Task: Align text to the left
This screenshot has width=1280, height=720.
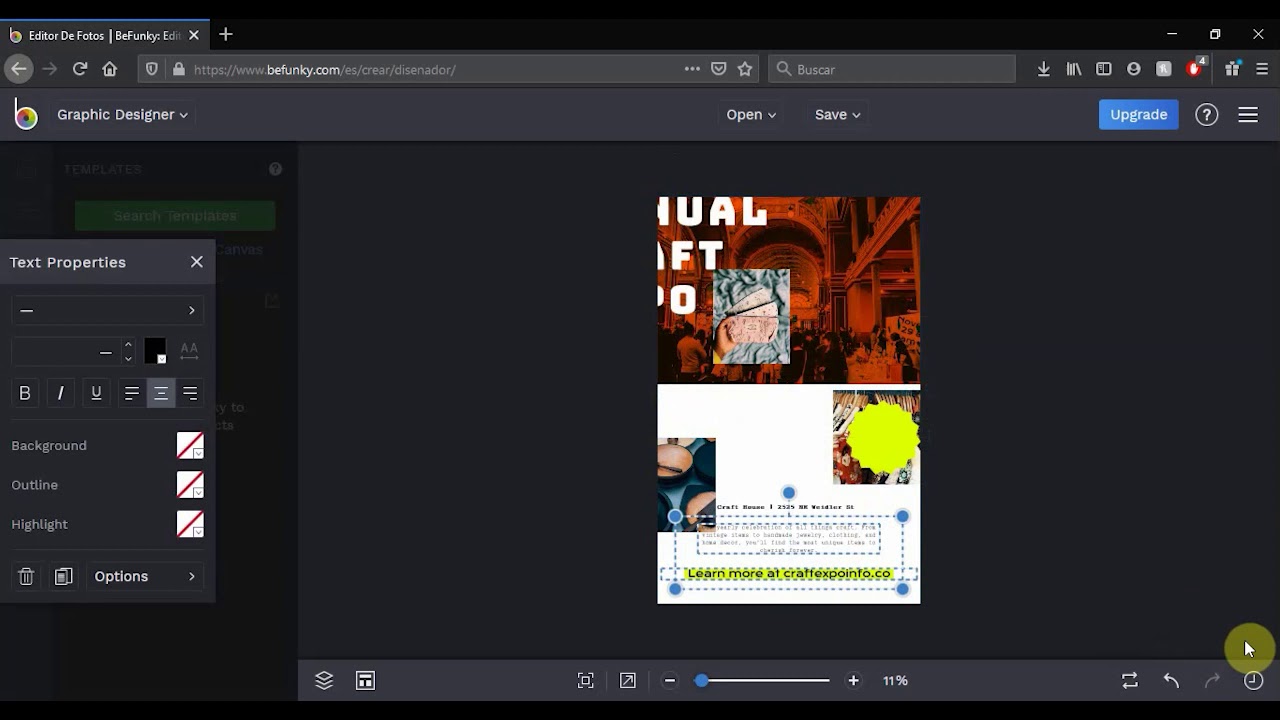Action: tap(131, 393)
